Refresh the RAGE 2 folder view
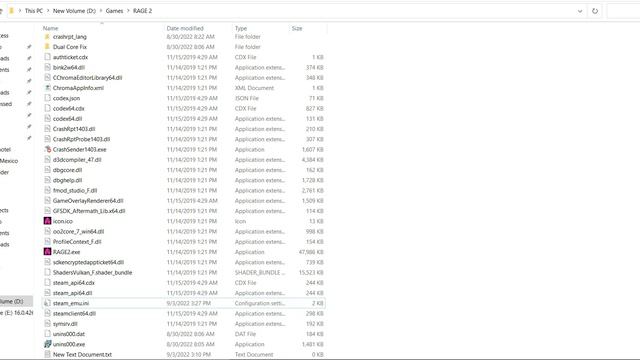This screenshot has width=640, height=360. (x=595, y=11)
